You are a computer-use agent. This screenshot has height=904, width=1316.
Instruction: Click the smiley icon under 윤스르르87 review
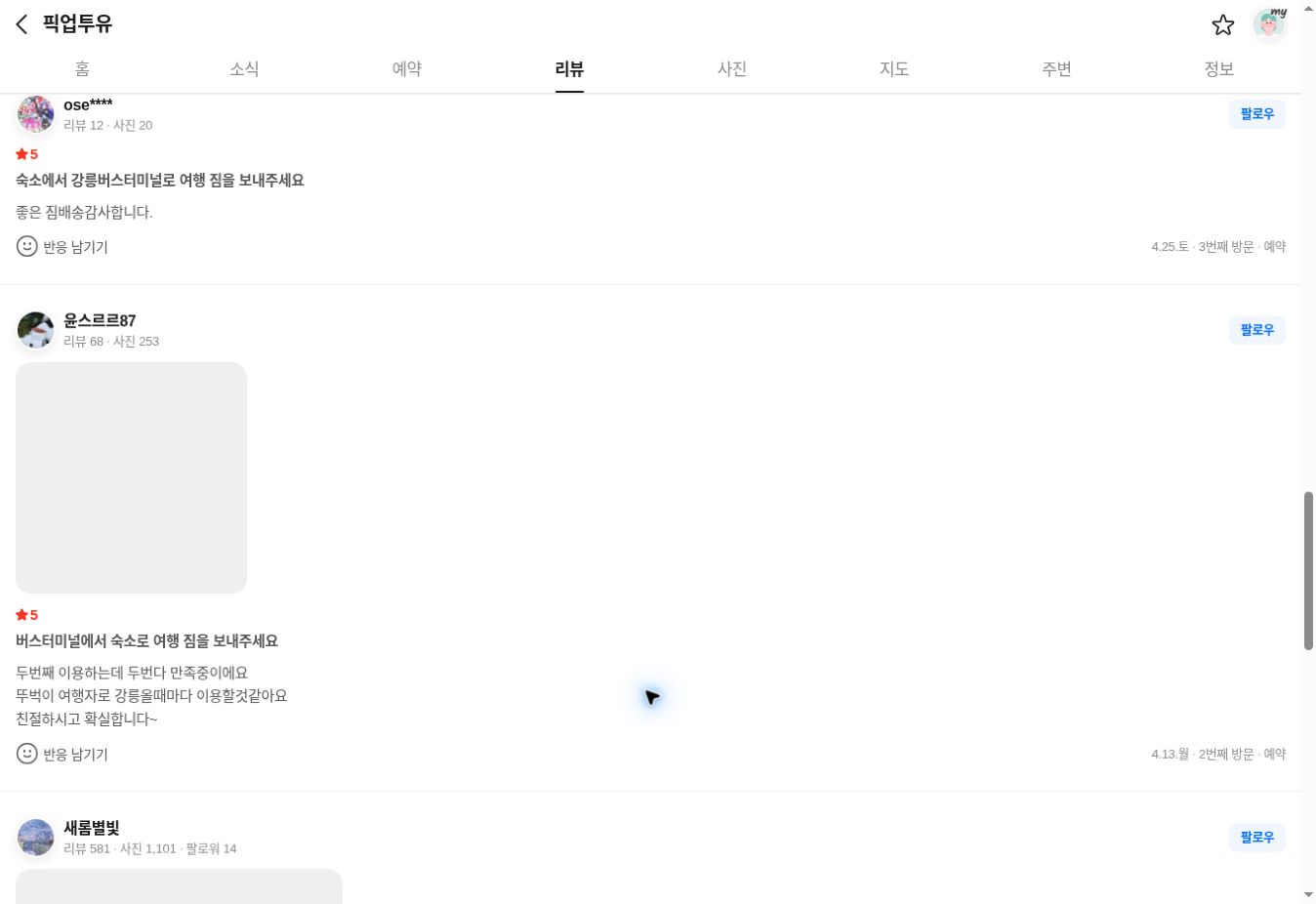pos(27,754)
